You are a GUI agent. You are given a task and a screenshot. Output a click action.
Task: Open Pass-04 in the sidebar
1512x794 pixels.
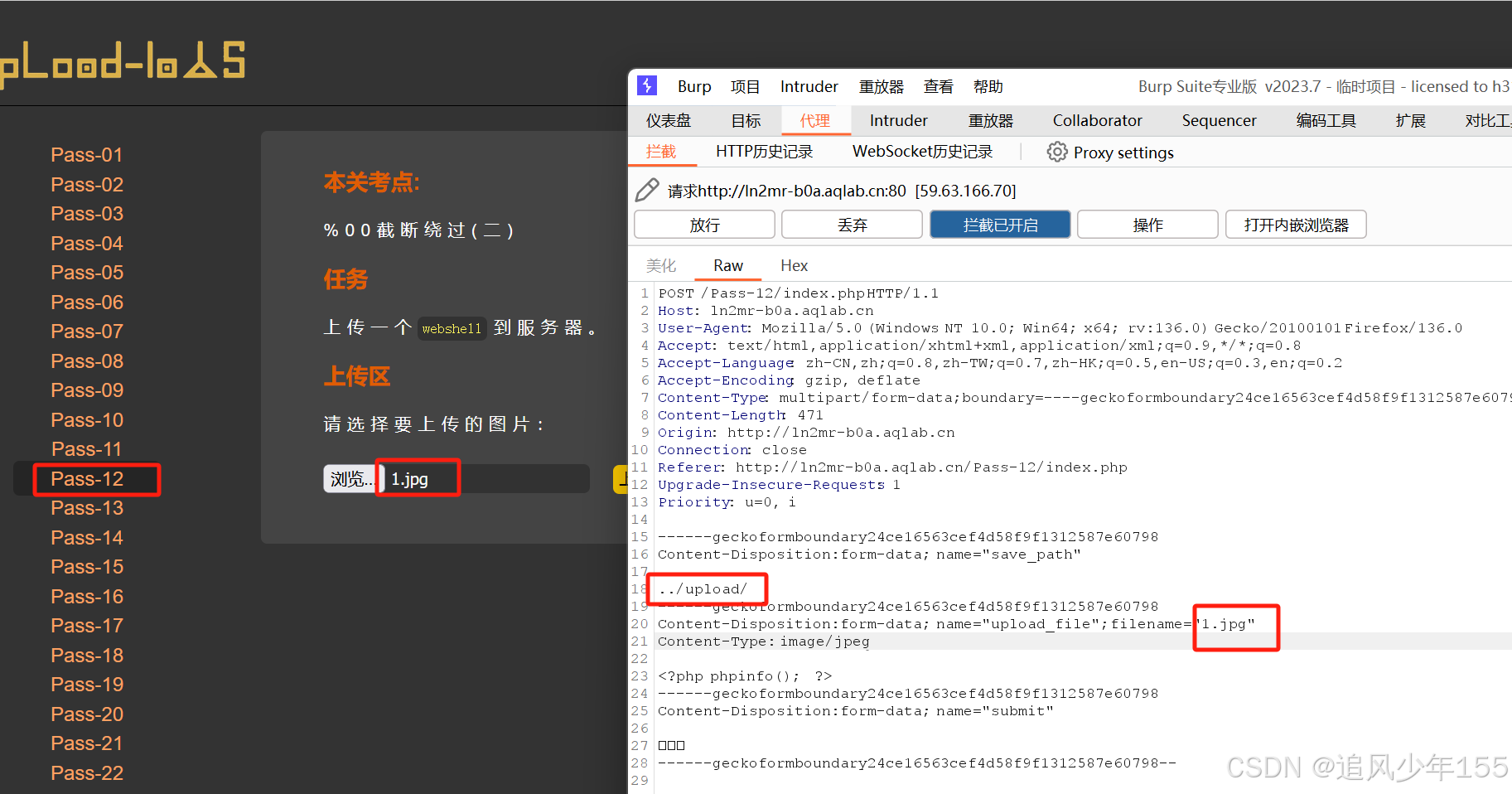87,243
